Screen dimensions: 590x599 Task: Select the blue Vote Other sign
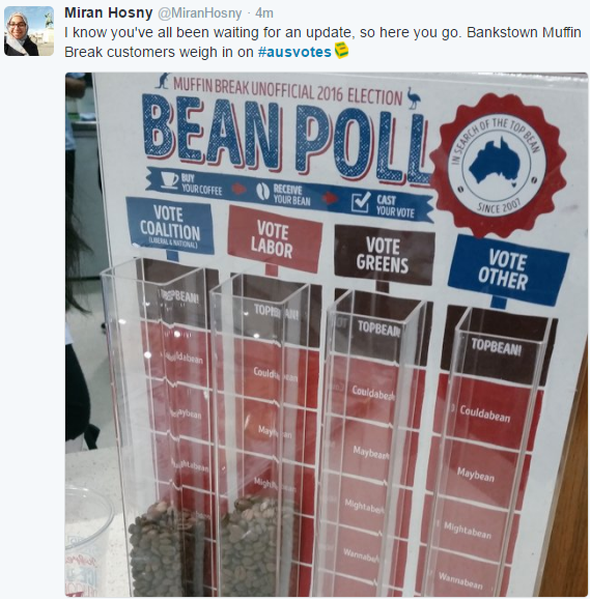[x=507, y=270]
